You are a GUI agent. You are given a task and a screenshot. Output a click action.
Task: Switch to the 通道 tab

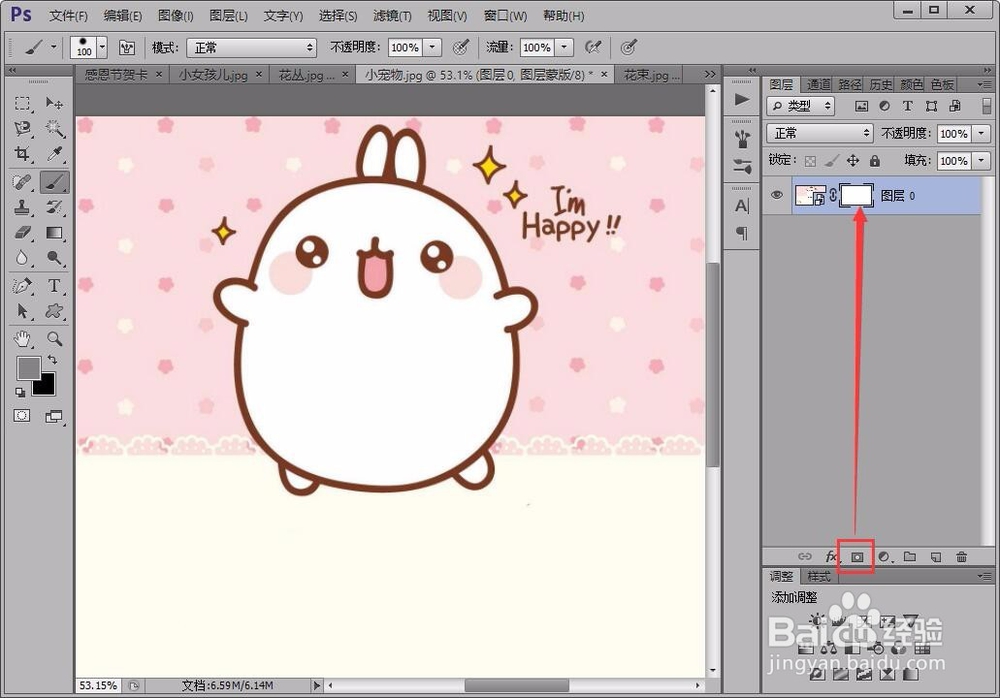pos(818,84)
